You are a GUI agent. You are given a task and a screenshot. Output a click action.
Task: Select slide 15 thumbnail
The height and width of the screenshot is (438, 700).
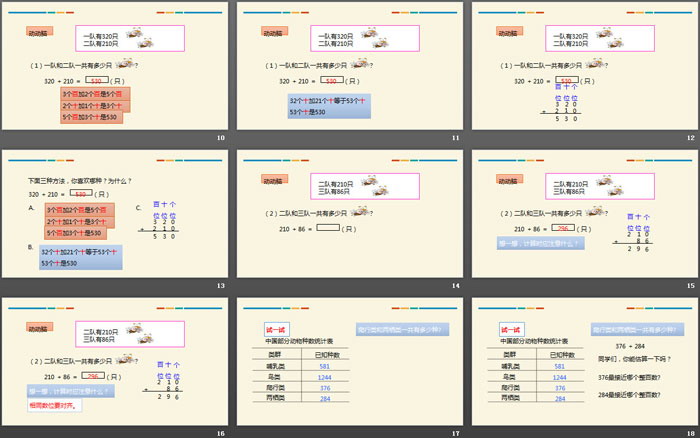(585, 214)
